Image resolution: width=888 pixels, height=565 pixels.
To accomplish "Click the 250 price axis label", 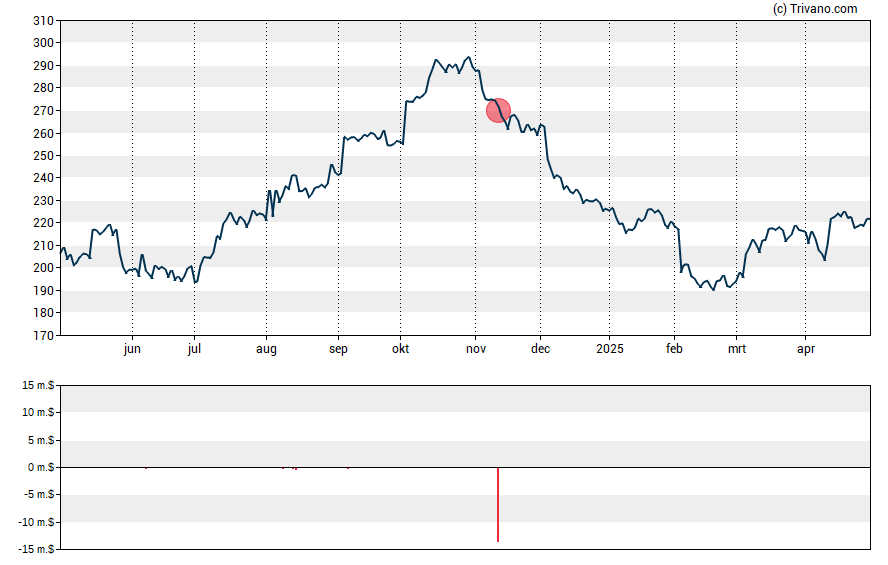I will click(44, 156).
